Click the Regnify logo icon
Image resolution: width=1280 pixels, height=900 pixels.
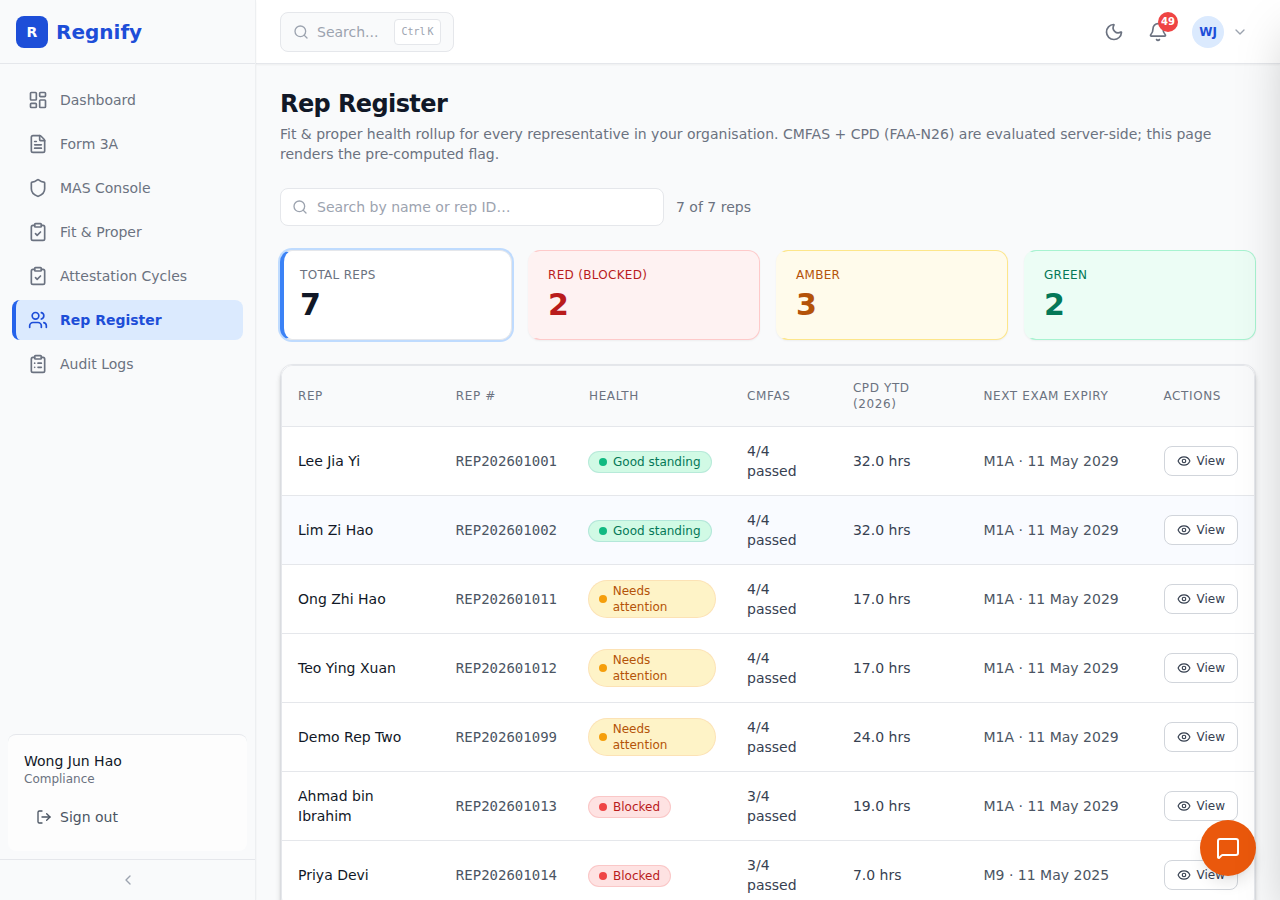[x=32, y=32]
